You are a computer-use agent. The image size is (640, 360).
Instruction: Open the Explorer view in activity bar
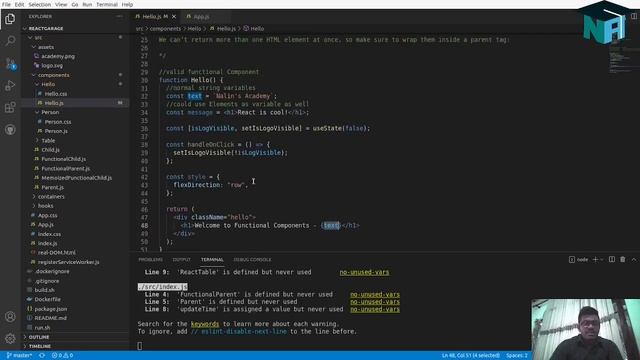(10, 19)
